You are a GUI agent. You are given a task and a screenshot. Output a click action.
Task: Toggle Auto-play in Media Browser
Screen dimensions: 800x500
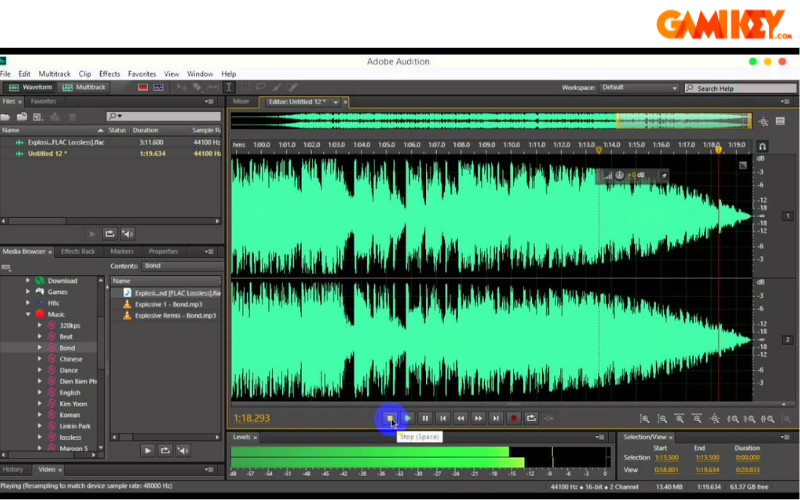click(x=183, y=451)
